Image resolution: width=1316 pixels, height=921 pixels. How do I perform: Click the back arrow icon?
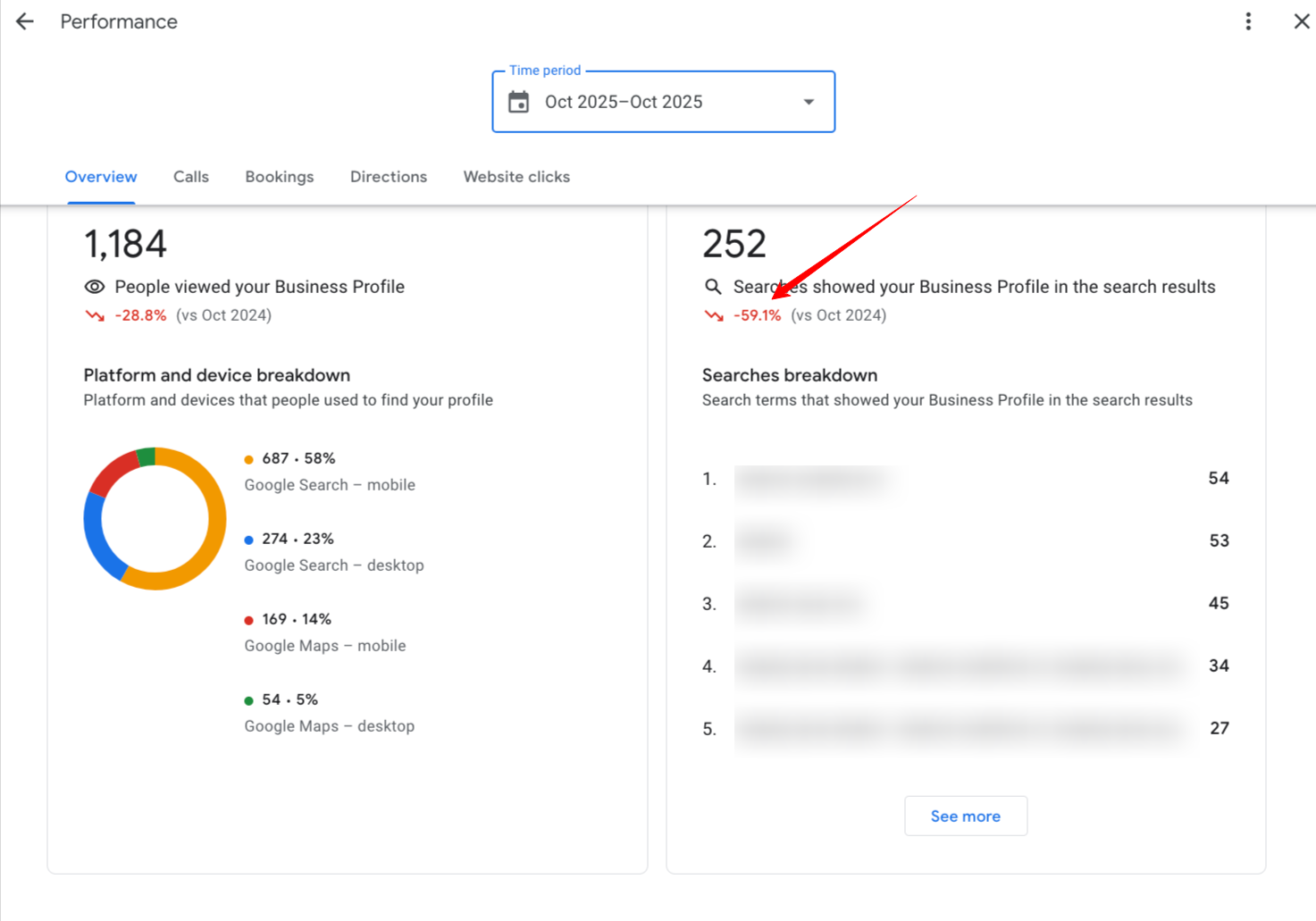click(x=23, y=21)
